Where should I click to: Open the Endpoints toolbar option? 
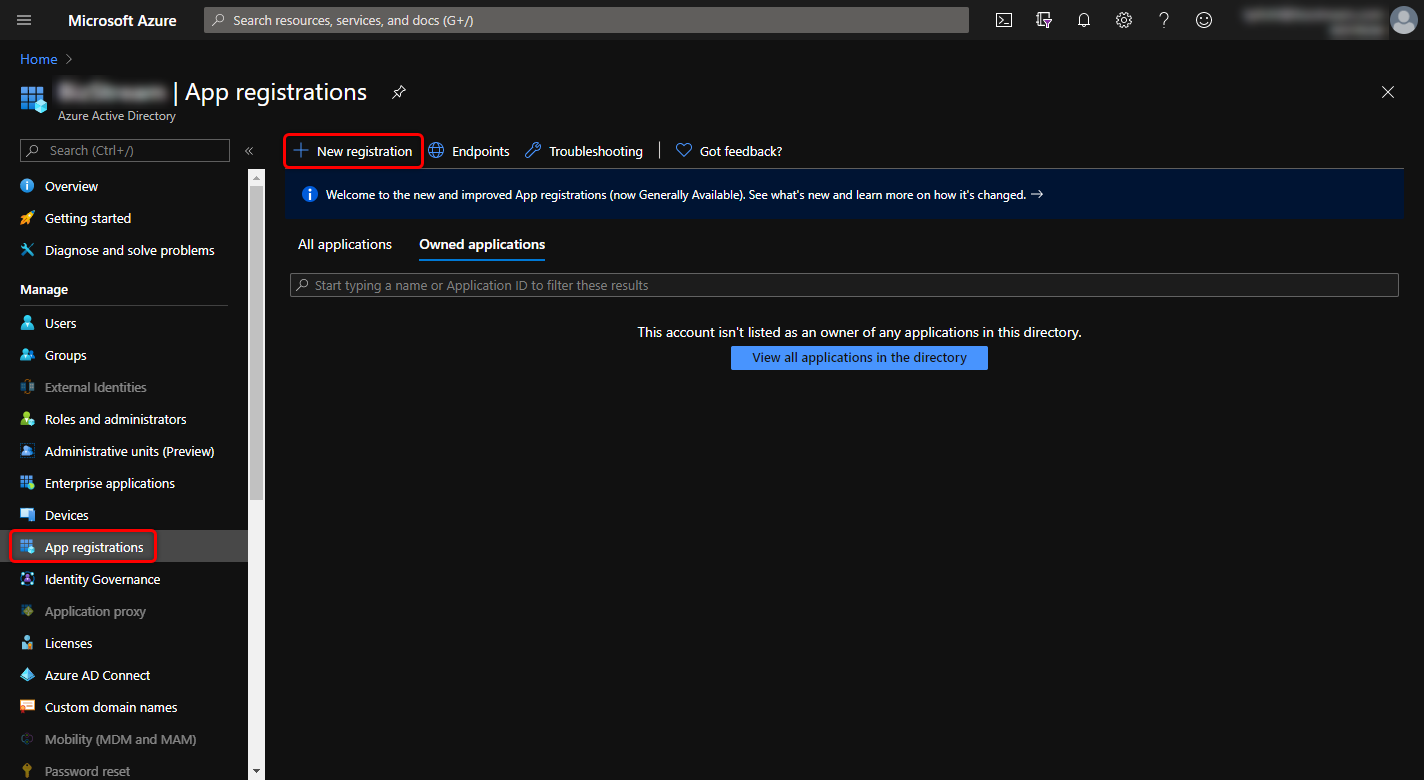(x=469, y=151)
